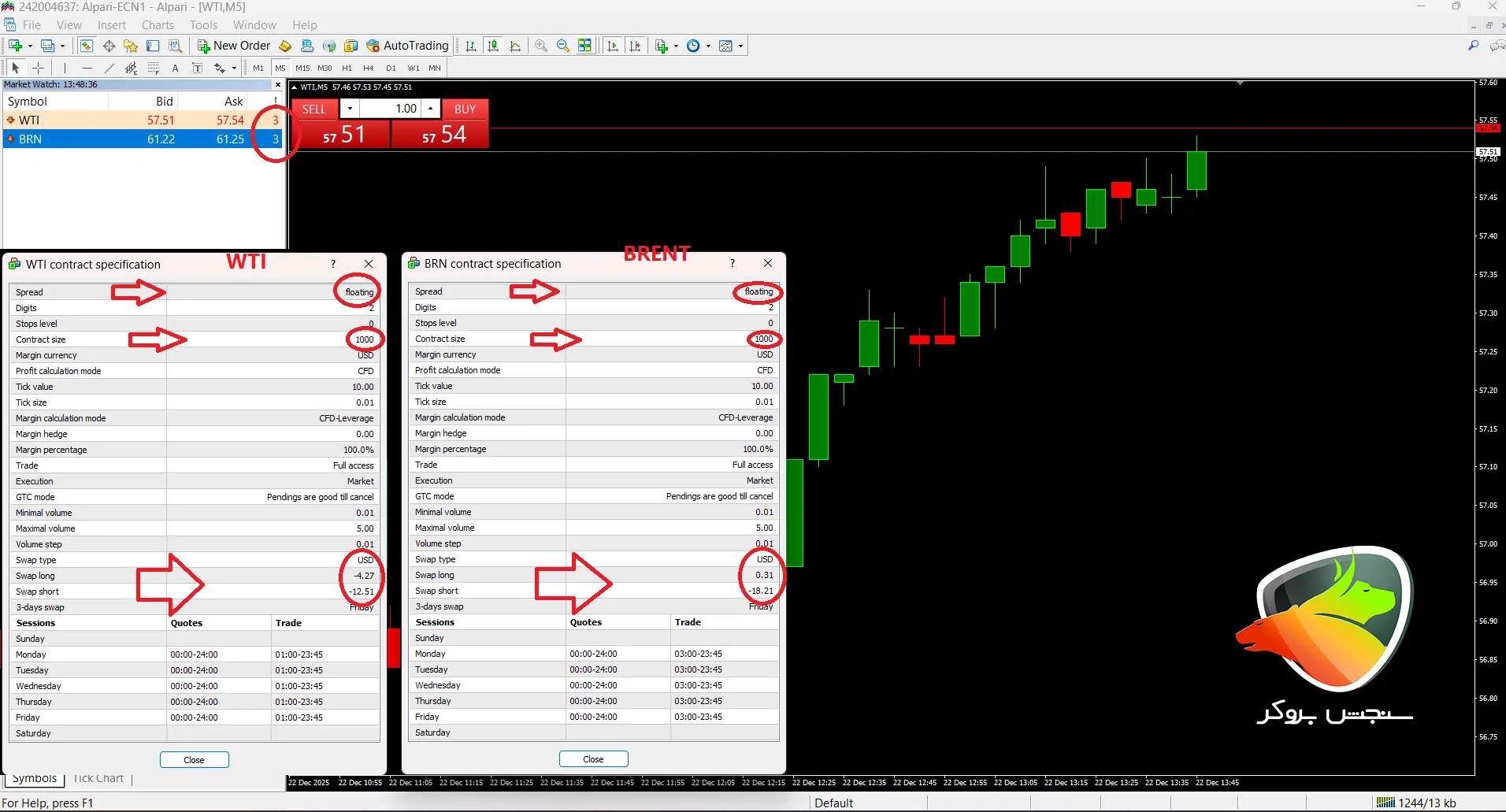
Task: Click the Zoom Out magnifier icon
Action: (563, 46)
